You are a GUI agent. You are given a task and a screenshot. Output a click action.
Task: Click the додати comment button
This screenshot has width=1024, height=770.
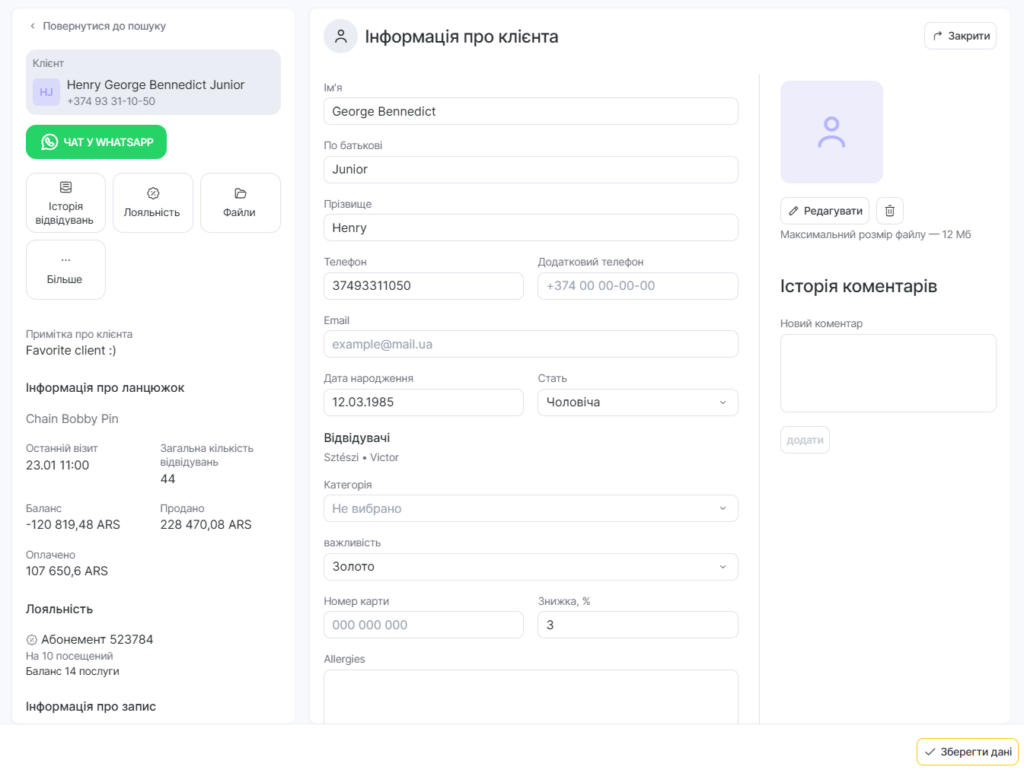804,440
